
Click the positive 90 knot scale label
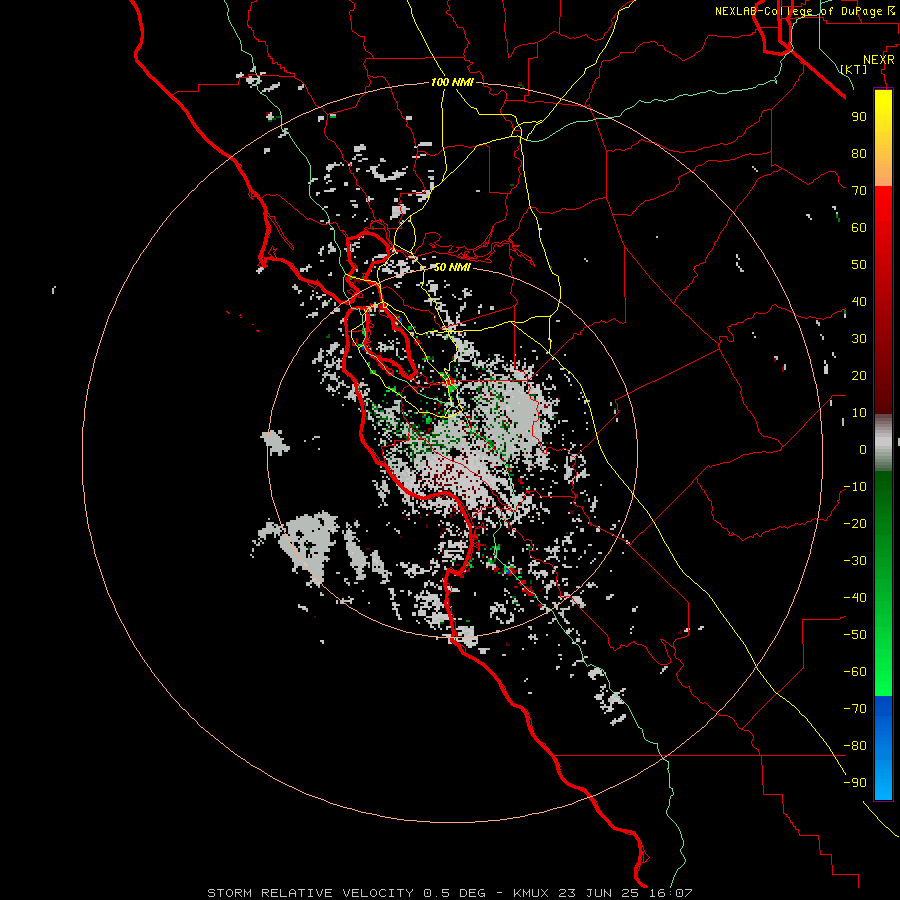pos(859,117)
